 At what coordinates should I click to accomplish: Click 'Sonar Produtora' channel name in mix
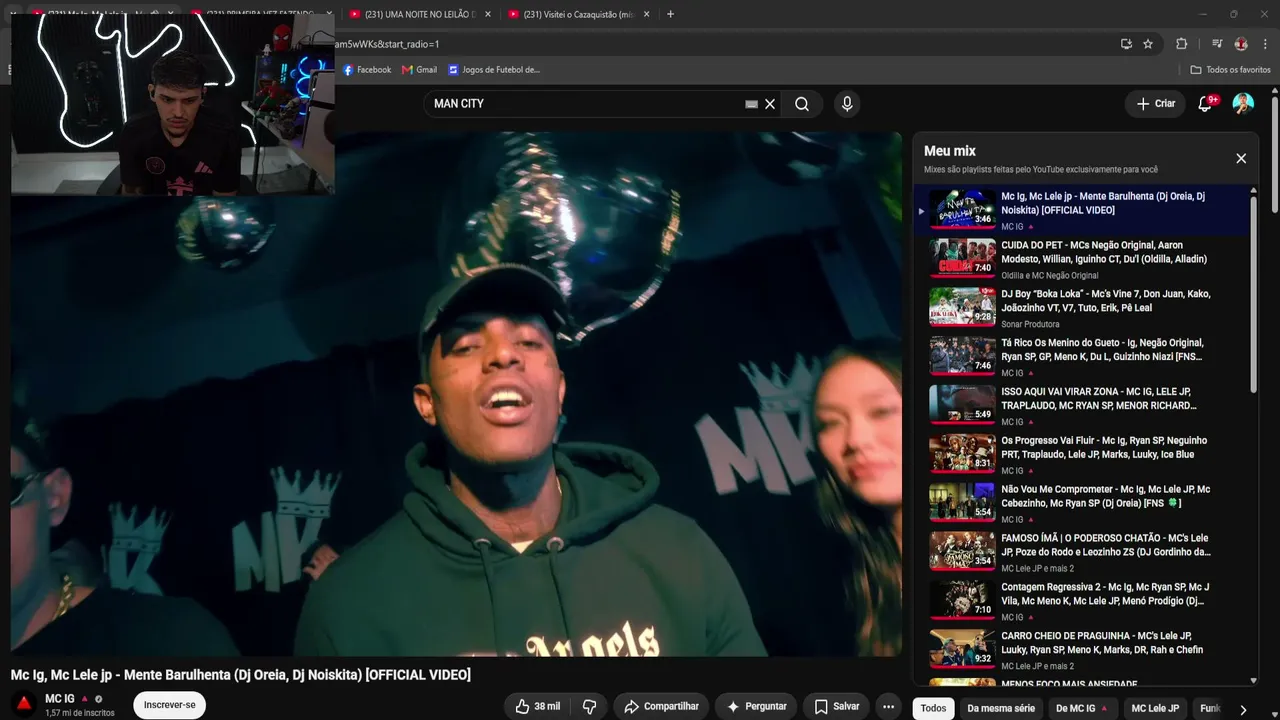(x=1031, y=324)
